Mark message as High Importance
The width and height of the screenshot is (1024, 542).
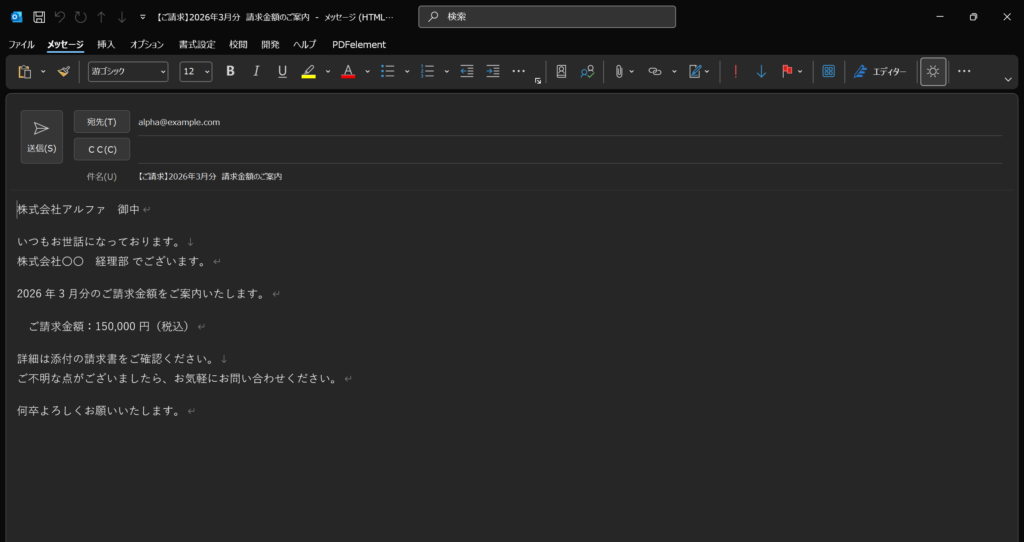(x=736, y=72)
